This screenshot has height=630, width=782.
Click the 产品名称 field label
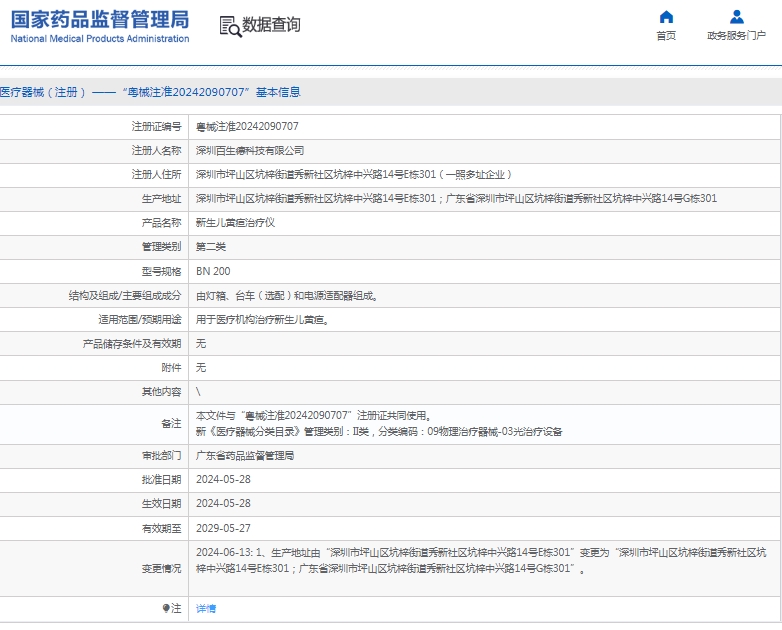point(162,222)
